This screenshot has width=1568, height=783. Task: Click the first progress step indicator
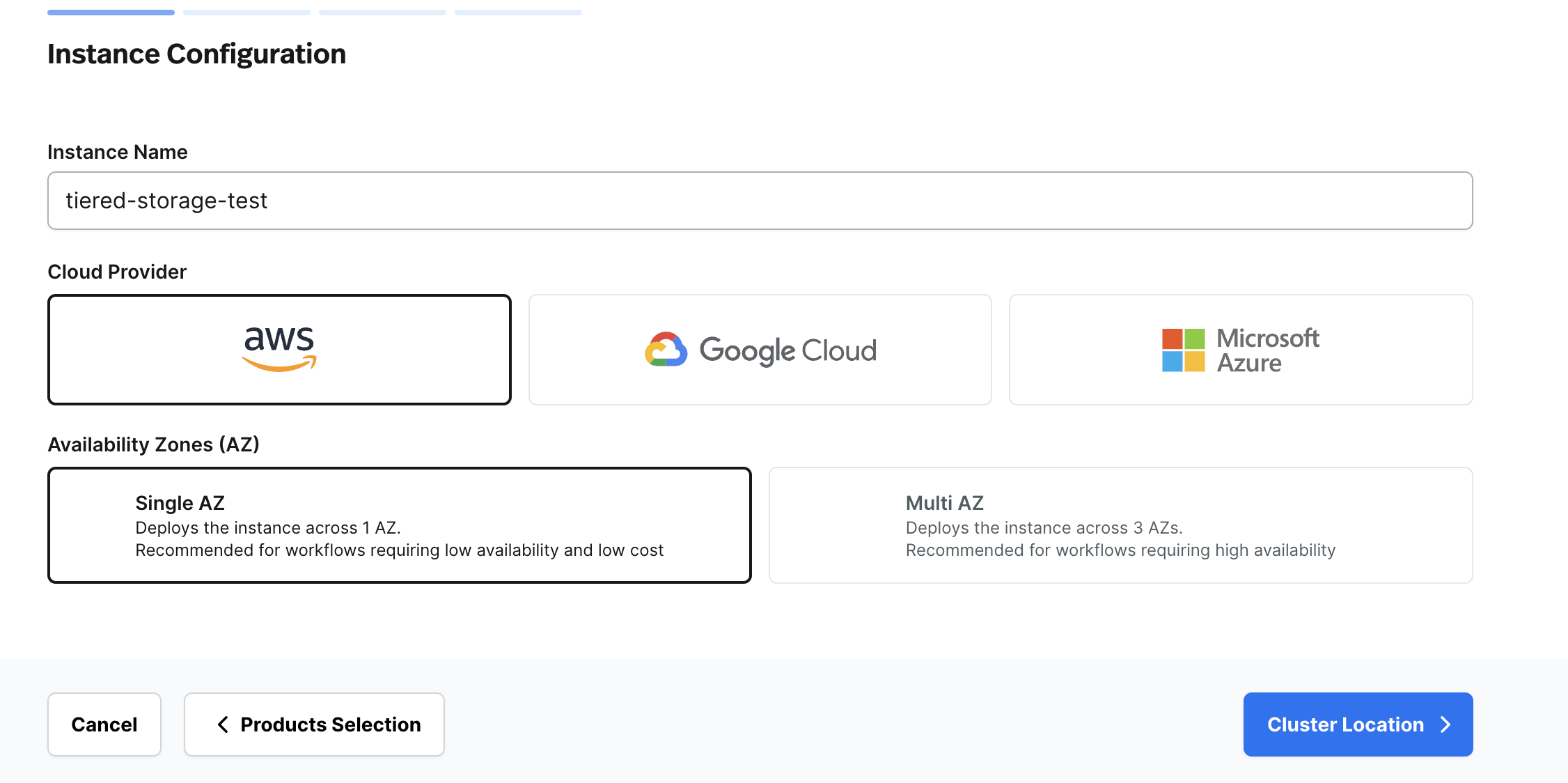tap(110, 12)
